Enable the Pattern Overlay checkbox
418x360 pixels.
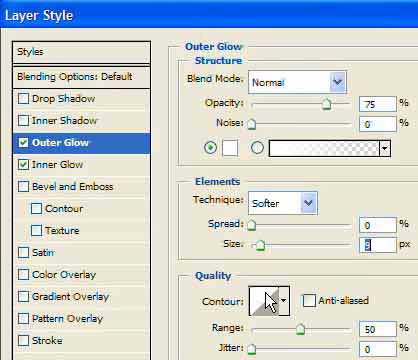point(23,318)
